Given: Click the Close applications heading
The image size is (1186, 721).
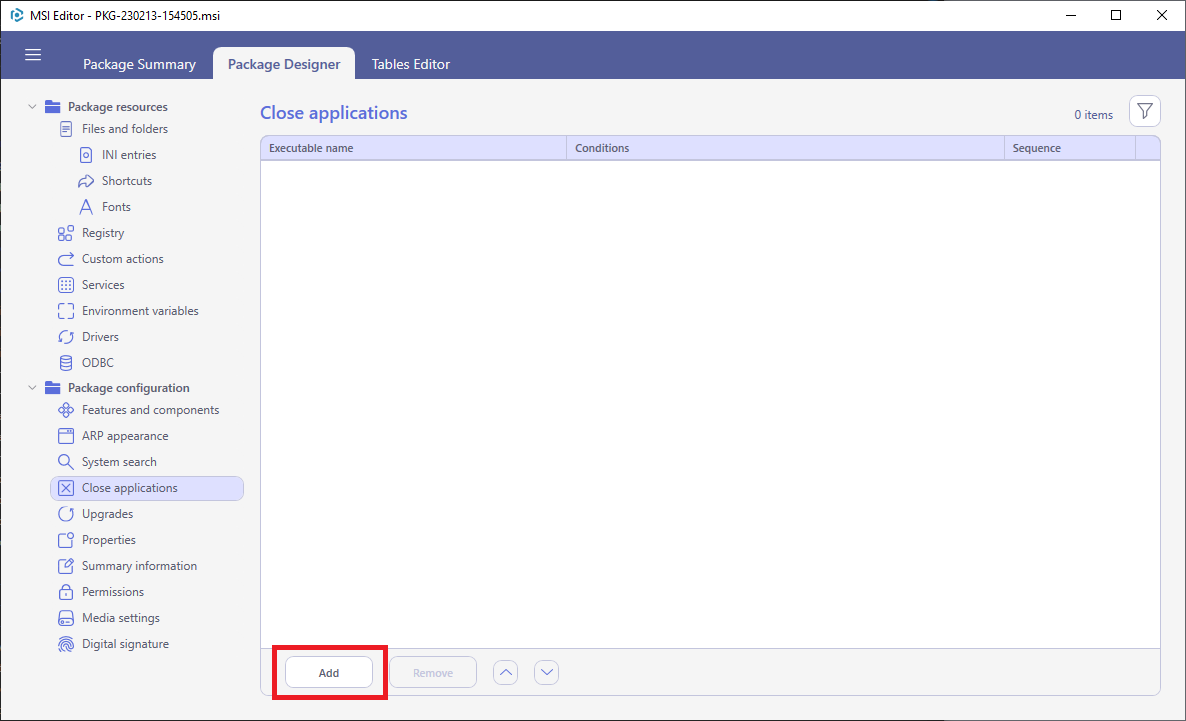Looking at the screenshot, I should (334, 113).
